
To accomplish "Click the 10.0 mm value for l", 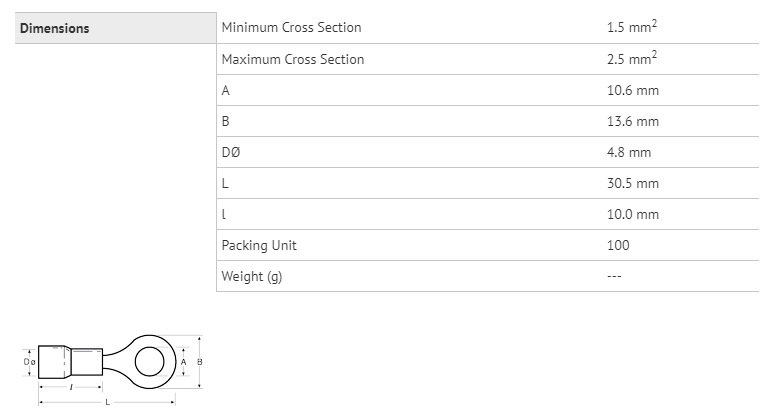I will (633, 214).
